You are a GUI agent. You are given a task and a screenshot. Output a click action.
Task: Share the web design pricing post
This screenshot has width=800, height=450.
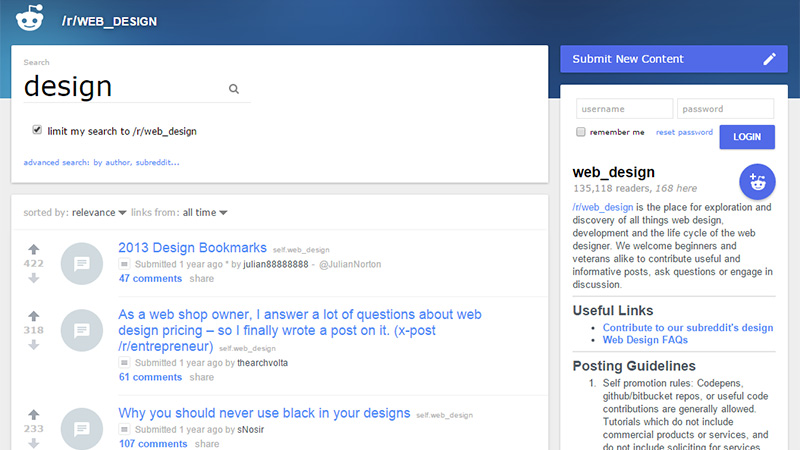202,377
